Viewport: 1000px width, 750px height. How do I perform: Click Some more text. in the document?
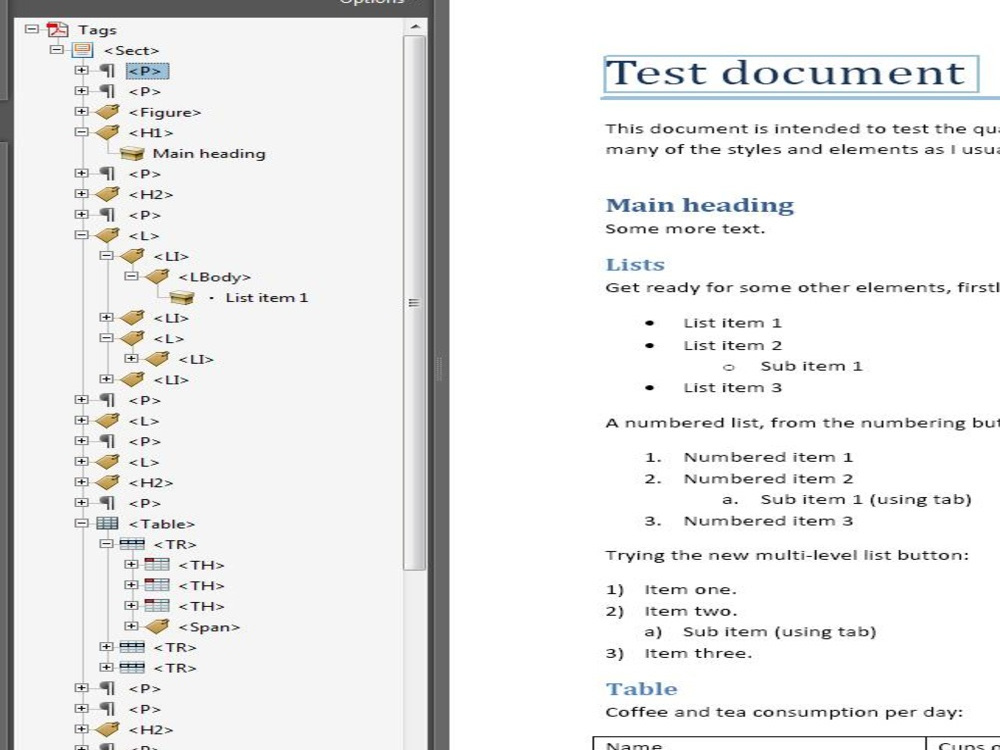coord(685,229)
